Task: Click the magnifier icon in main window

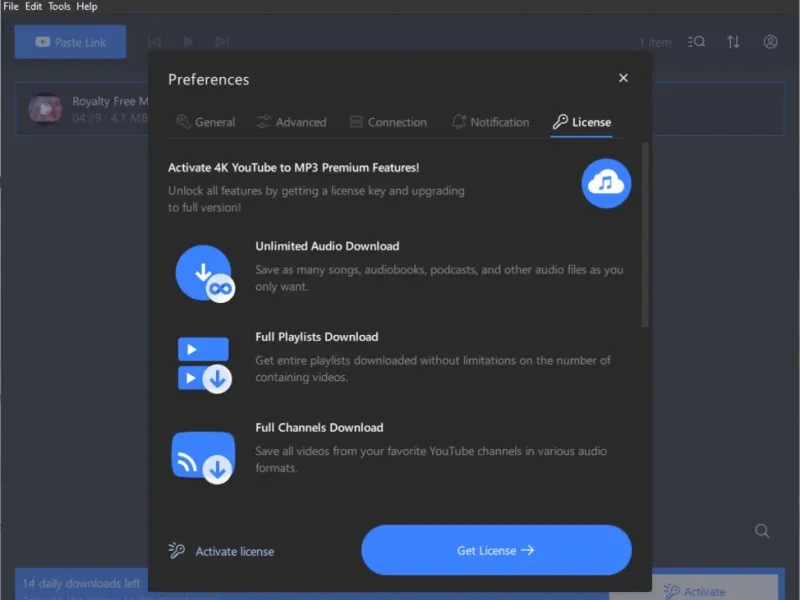Action: click(762, 531)
